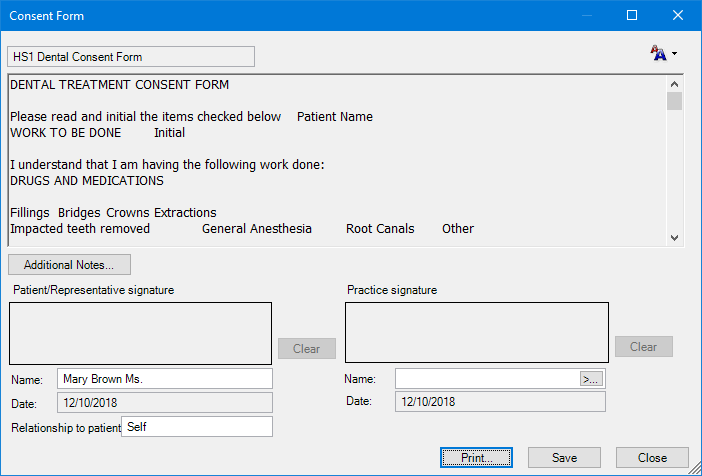Viewport: 702px width, 476px height.
Task: Click the practice signature Date field
Action: pyautogui.click(x=500, y=402)
